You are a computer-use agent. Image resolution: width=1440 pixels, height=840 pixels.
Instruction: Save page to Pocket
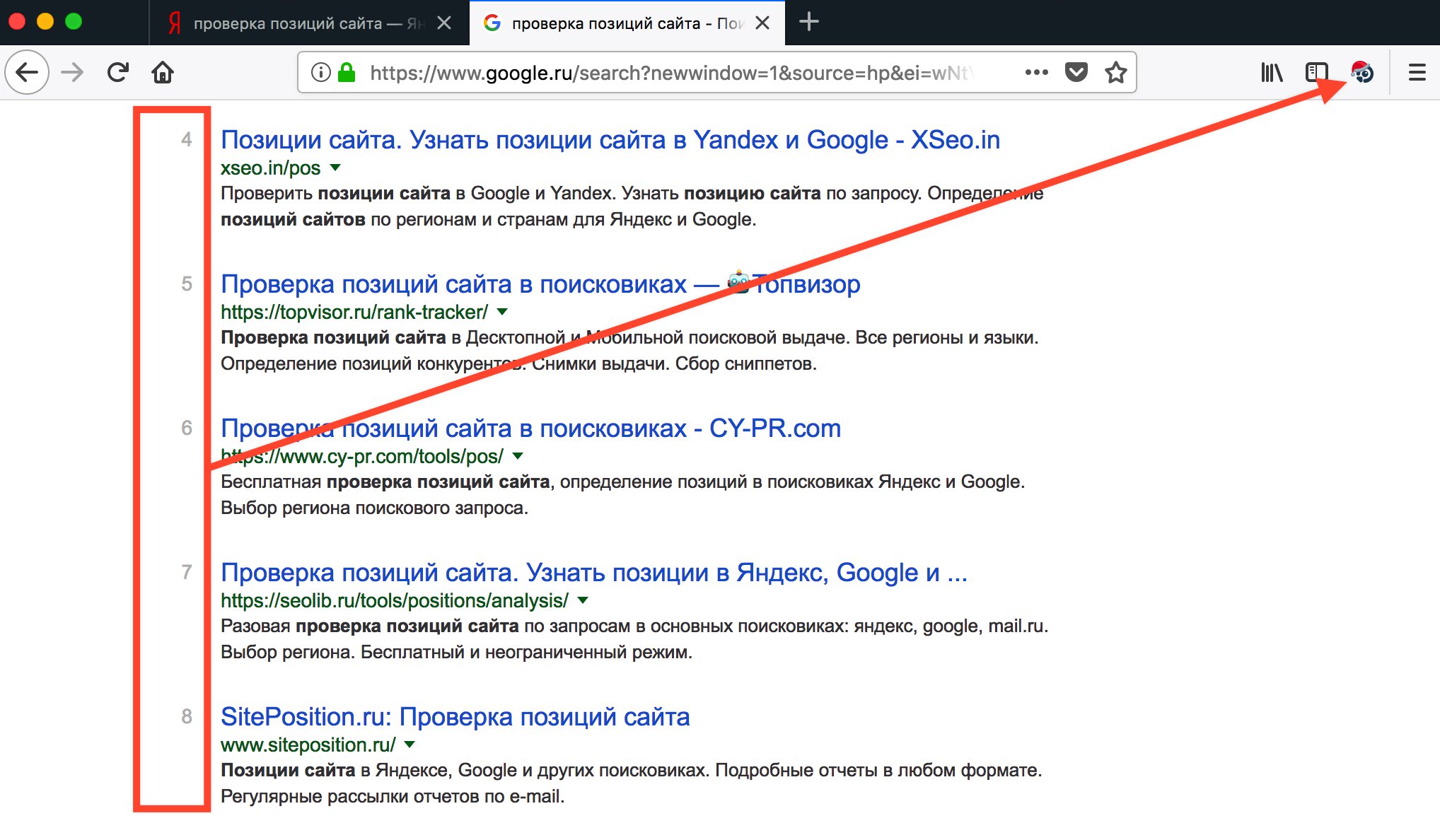(1076, 72)
